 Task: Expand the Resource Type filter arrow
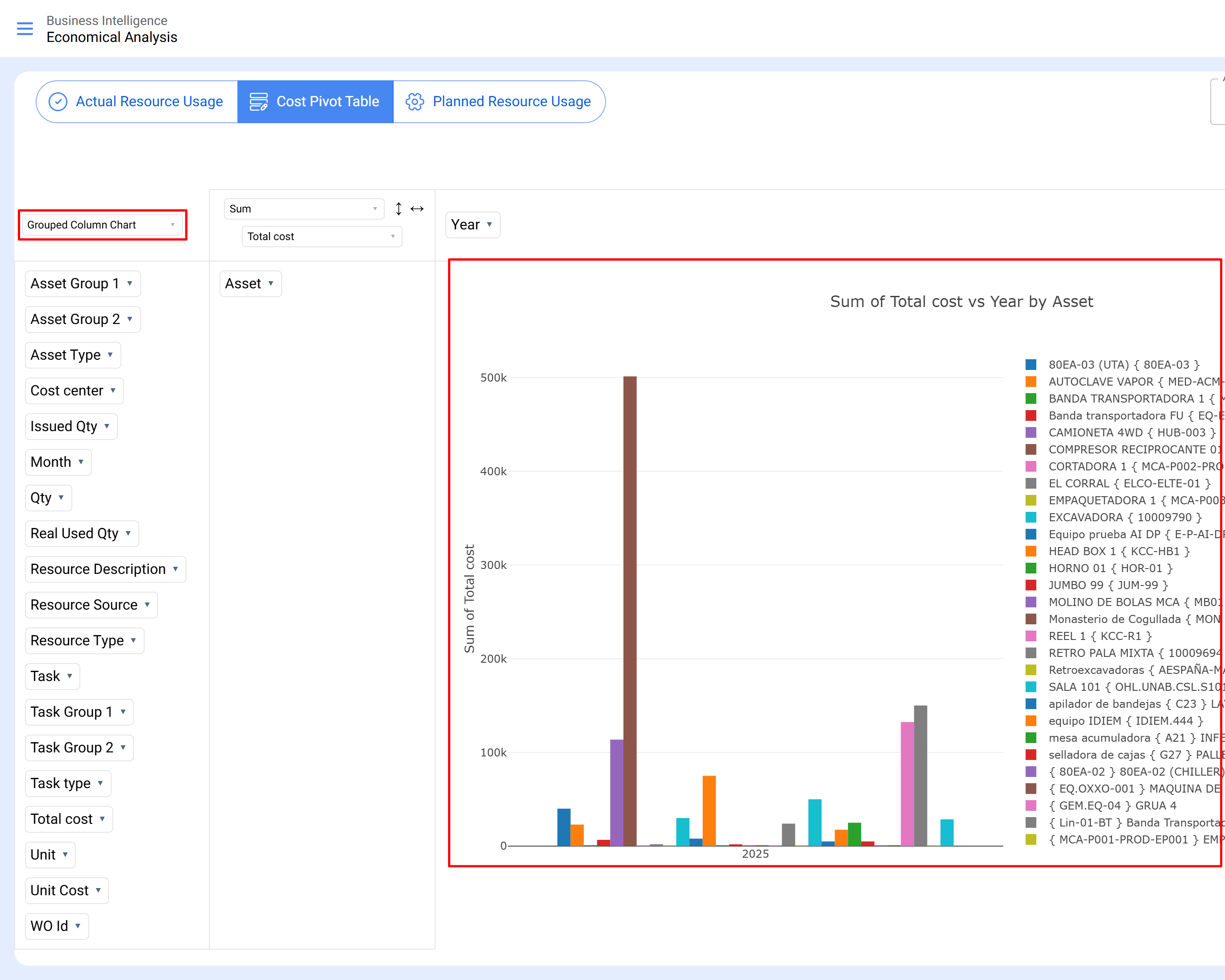pos(133,640)
